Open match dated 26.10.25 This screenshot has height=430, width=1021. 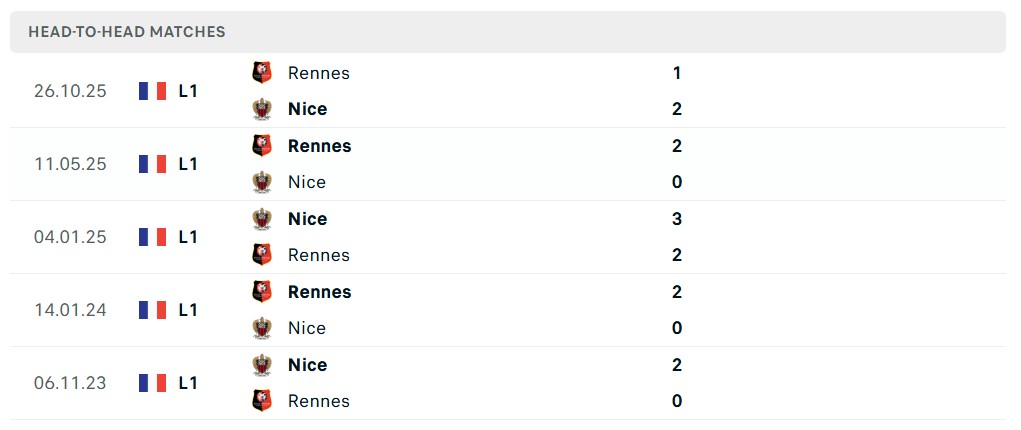click(70, 91)
